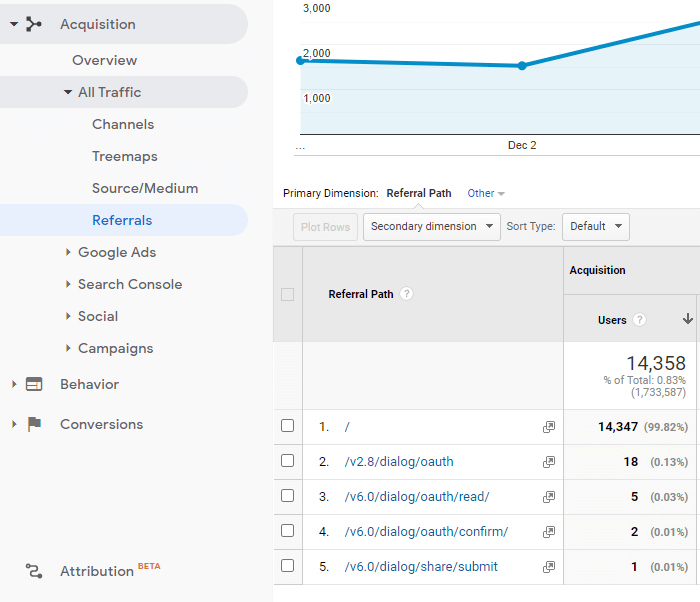Click the Behavior panel icon
This screenshot has width=700, height=602.
34,384
